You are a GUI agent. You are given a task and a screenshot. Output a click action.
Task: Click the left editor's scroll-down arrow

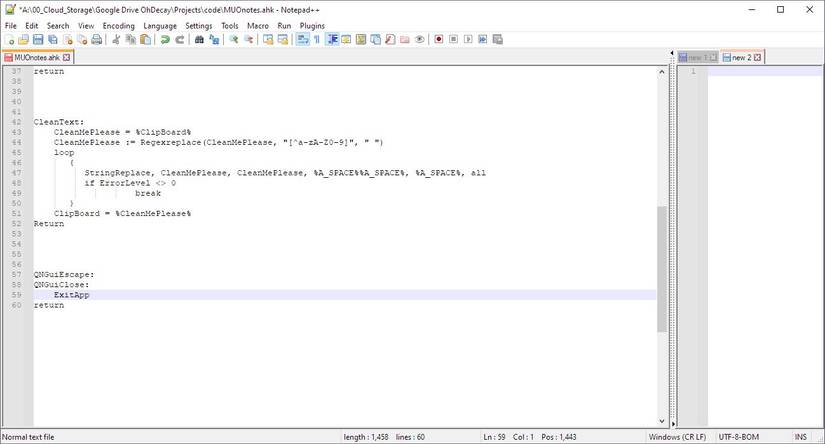662,421
